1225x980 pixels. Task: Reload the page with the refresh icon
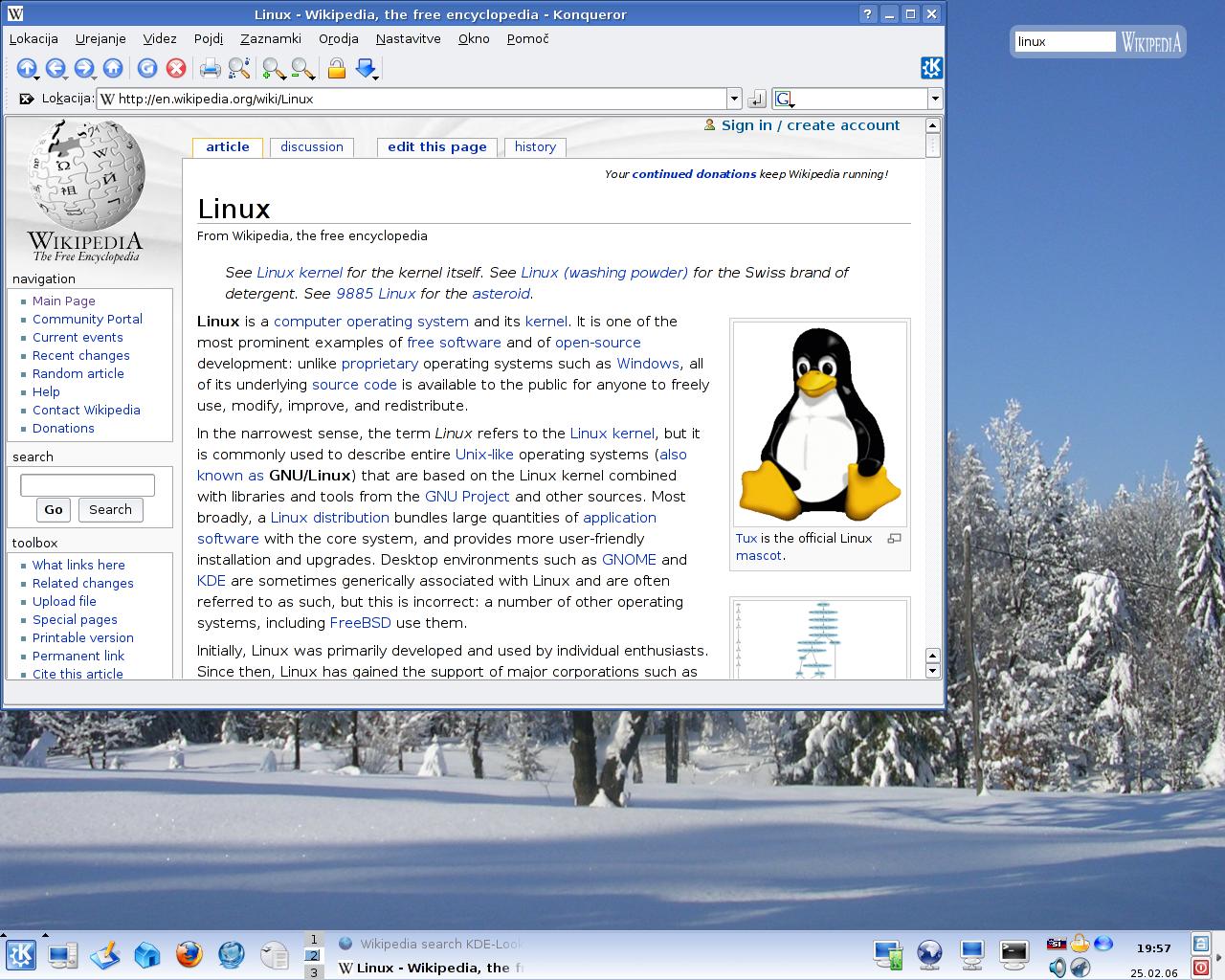pos(146,68)
